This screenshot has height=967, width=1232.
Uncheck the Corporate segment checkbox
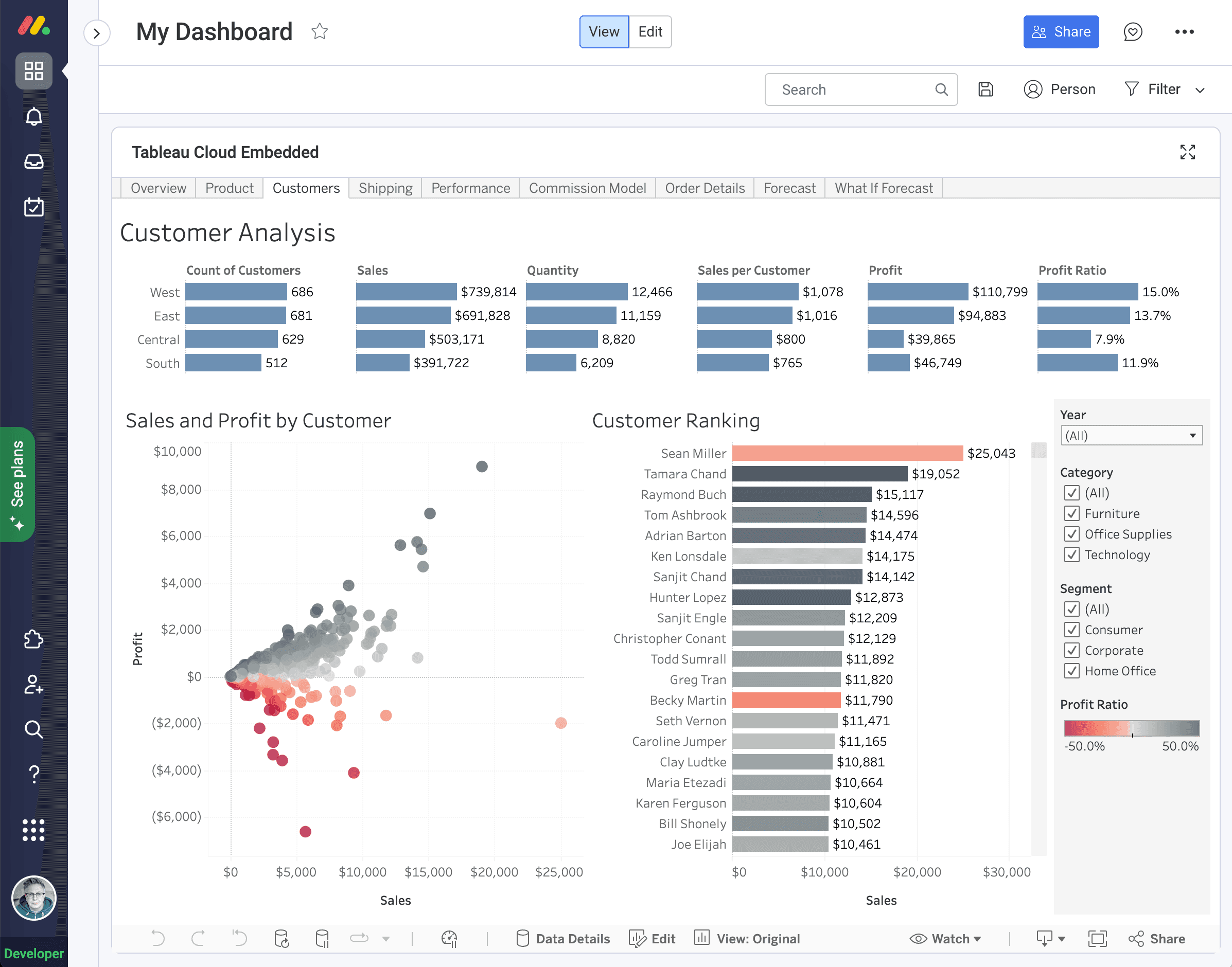(x=1071, y=650)
